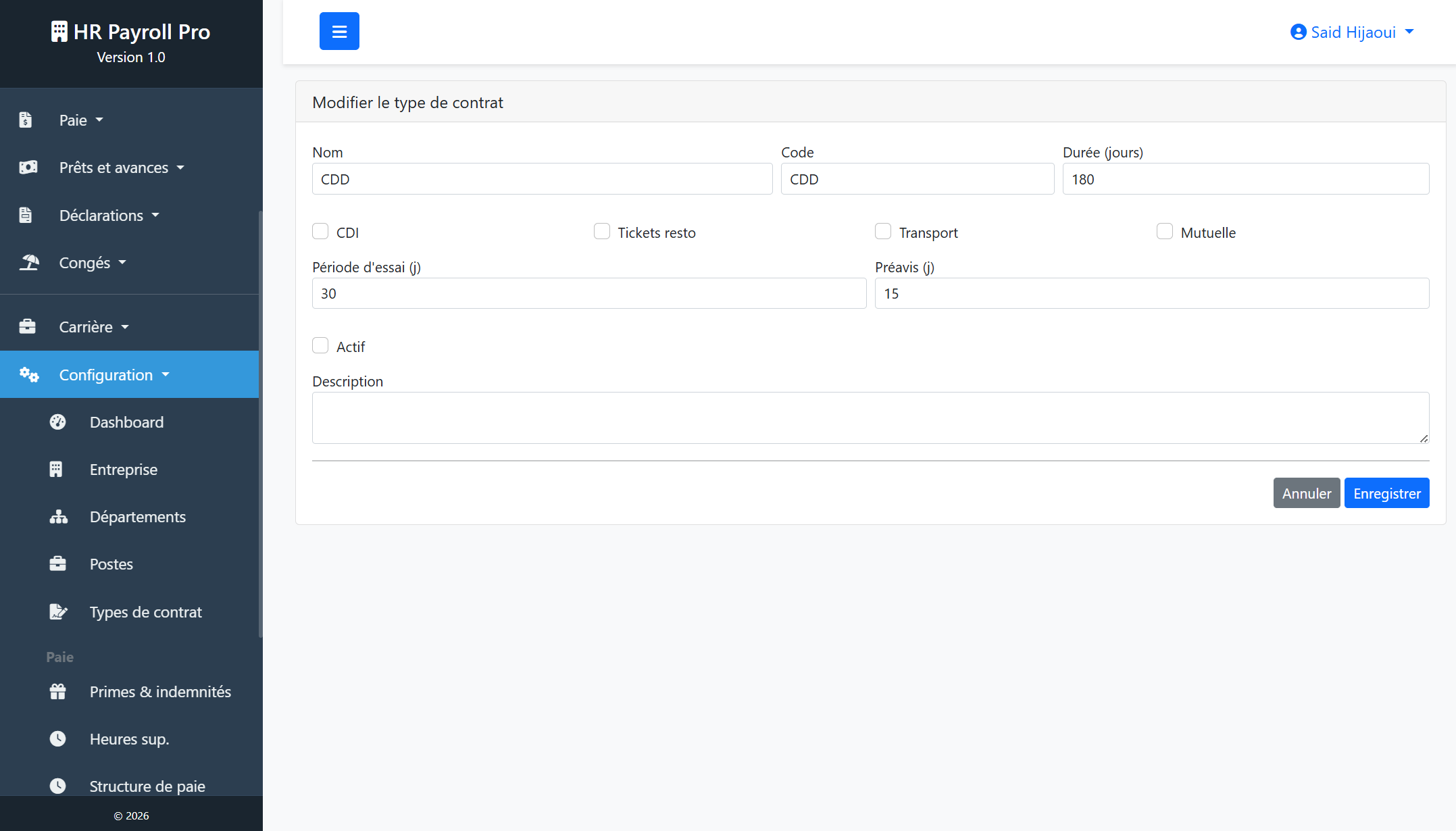Tick the Transport checkbox
This screenshot has height=831, width=1456.
pos(883,232)
